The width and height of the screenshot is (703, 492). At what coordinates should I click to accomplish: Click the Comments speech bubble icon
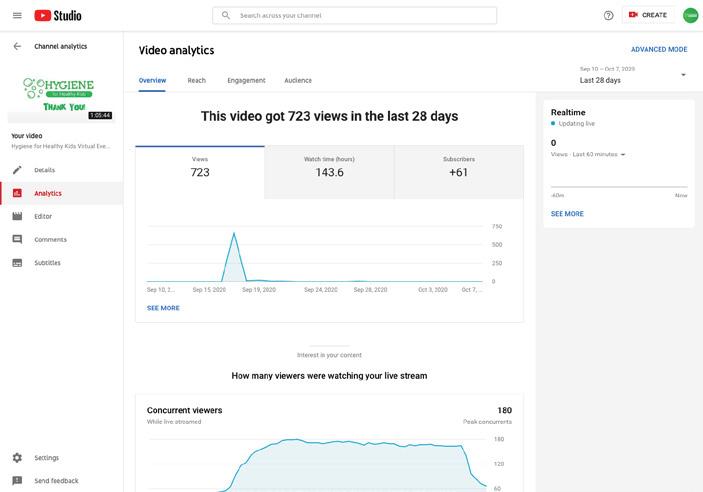point(17,239)
